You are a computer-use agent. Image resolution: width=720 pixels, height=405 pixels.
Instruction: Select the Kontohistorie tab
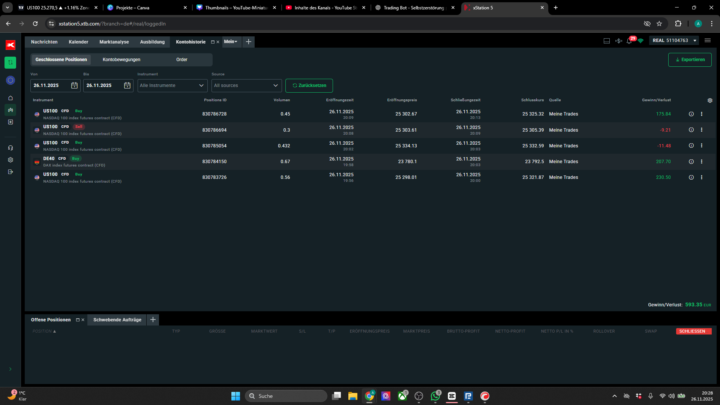pos(191,42)
